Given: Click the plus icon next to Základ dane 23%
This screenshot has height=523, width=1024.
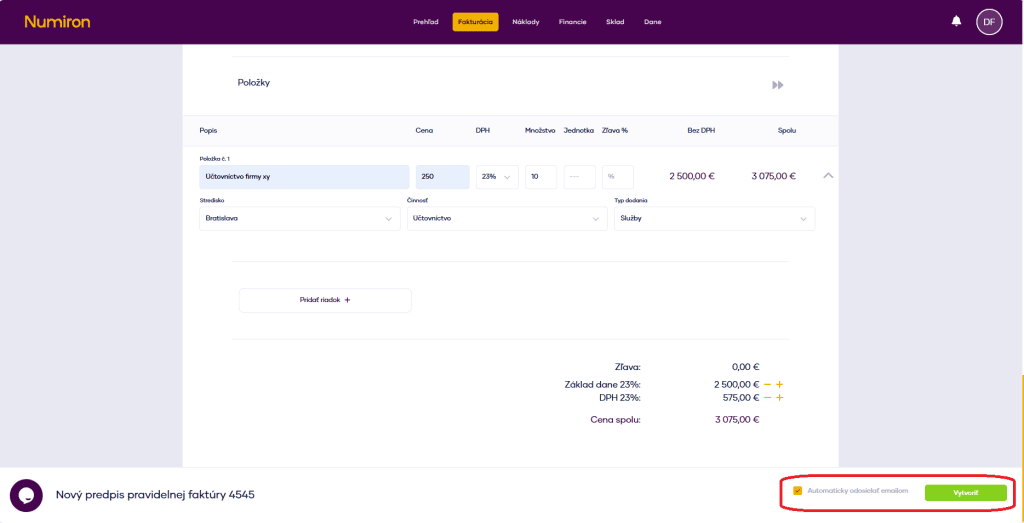Looking at the screenshot, I should pos(779,384).
